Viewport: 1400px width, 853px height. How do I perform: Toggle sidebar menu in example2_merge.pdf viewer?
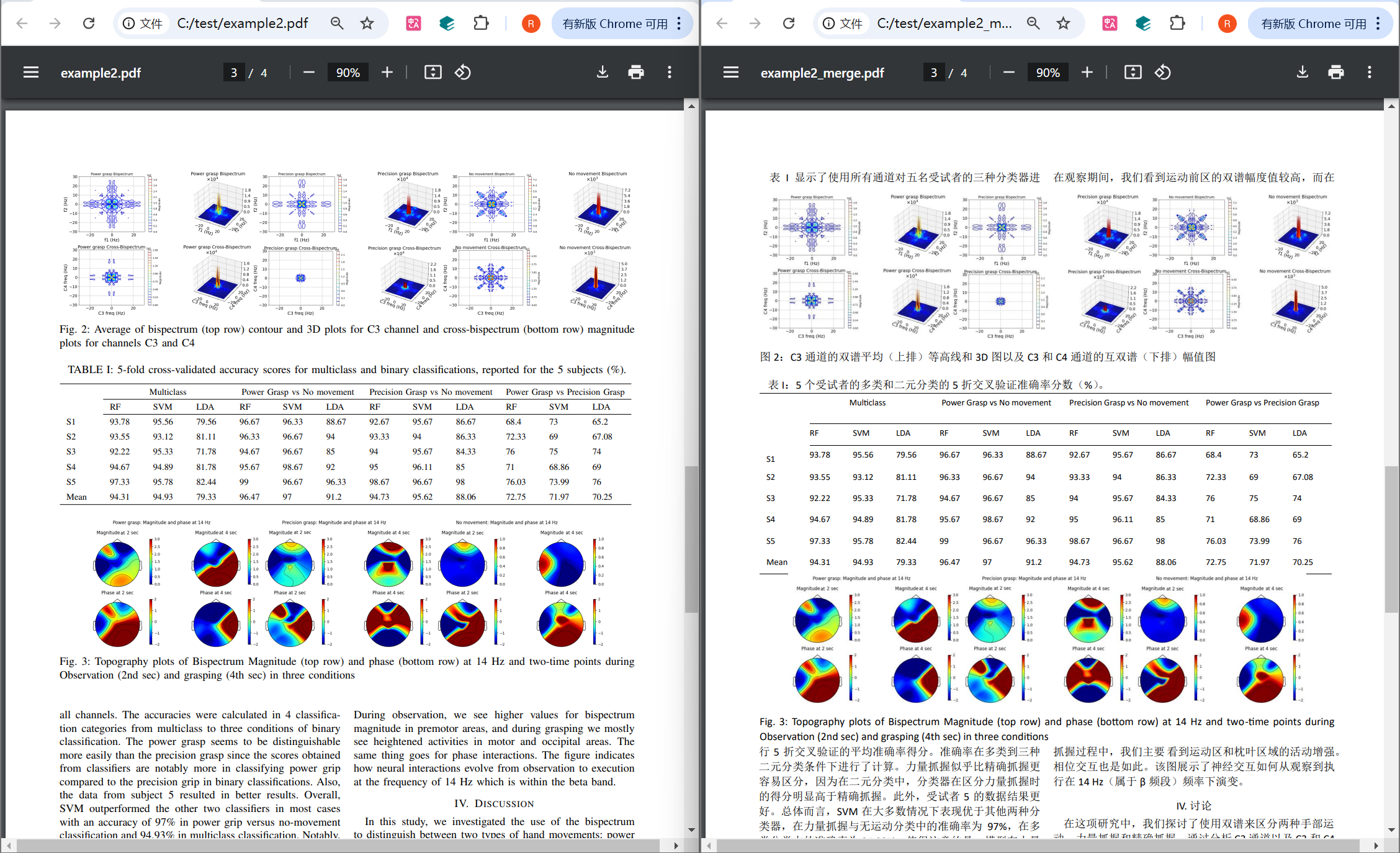pos(731,73)
